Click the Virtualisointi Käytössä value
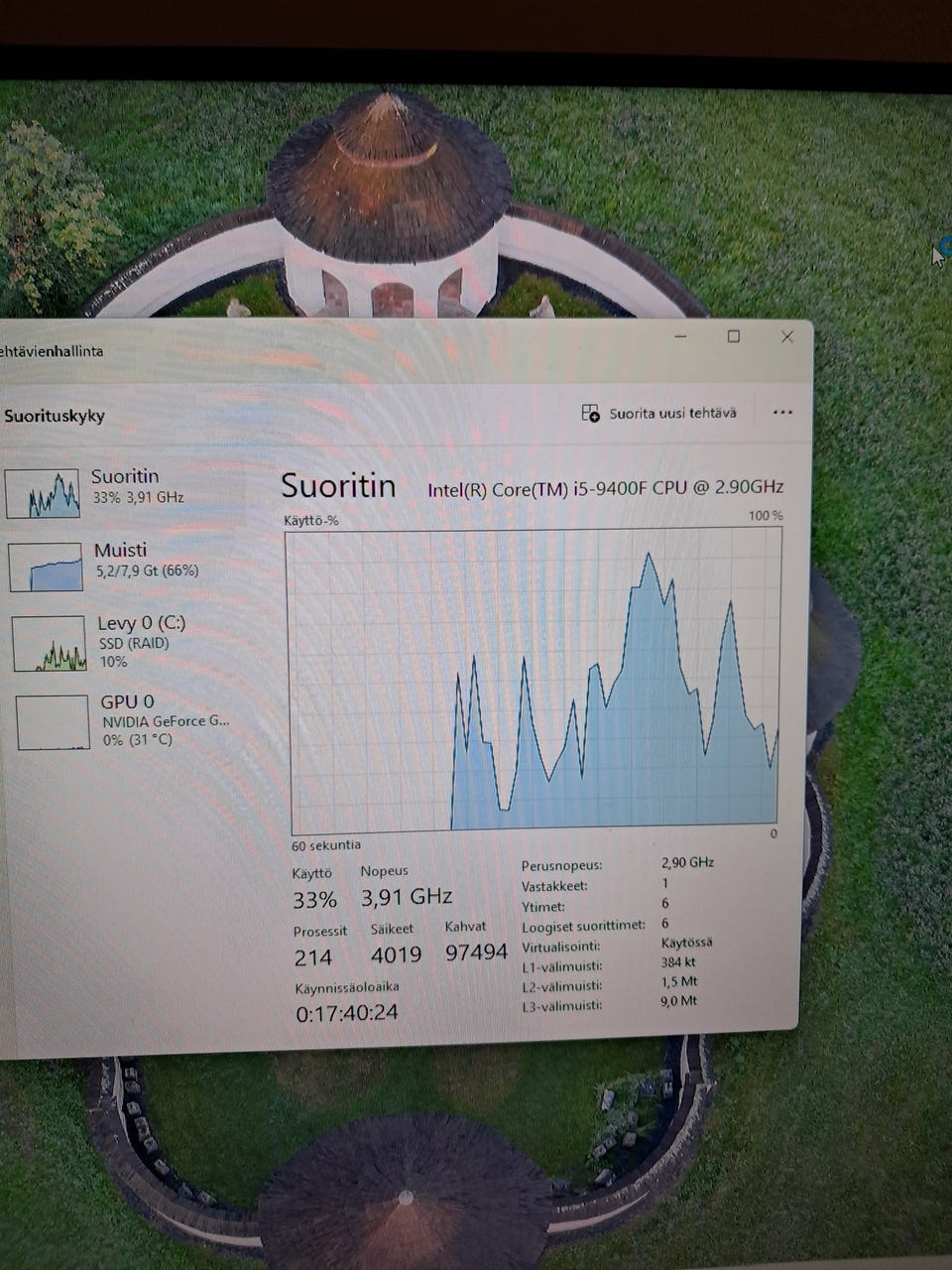Image resolution: width=952 pixels, height=1270 pixels. click(x=686, y=943)
